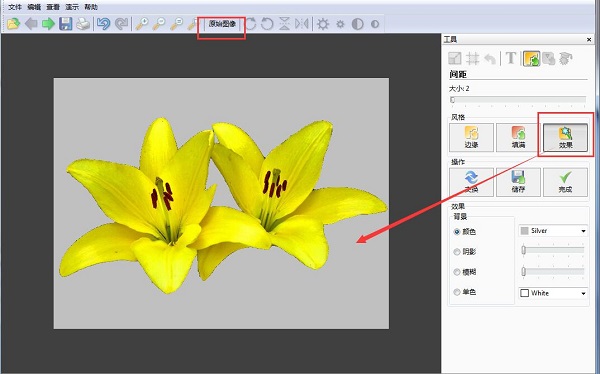Image resolution: width=600 pixels, height=374 pixels.
Task: Choose the 边缘 style button
Action: (x=471, y=137)
